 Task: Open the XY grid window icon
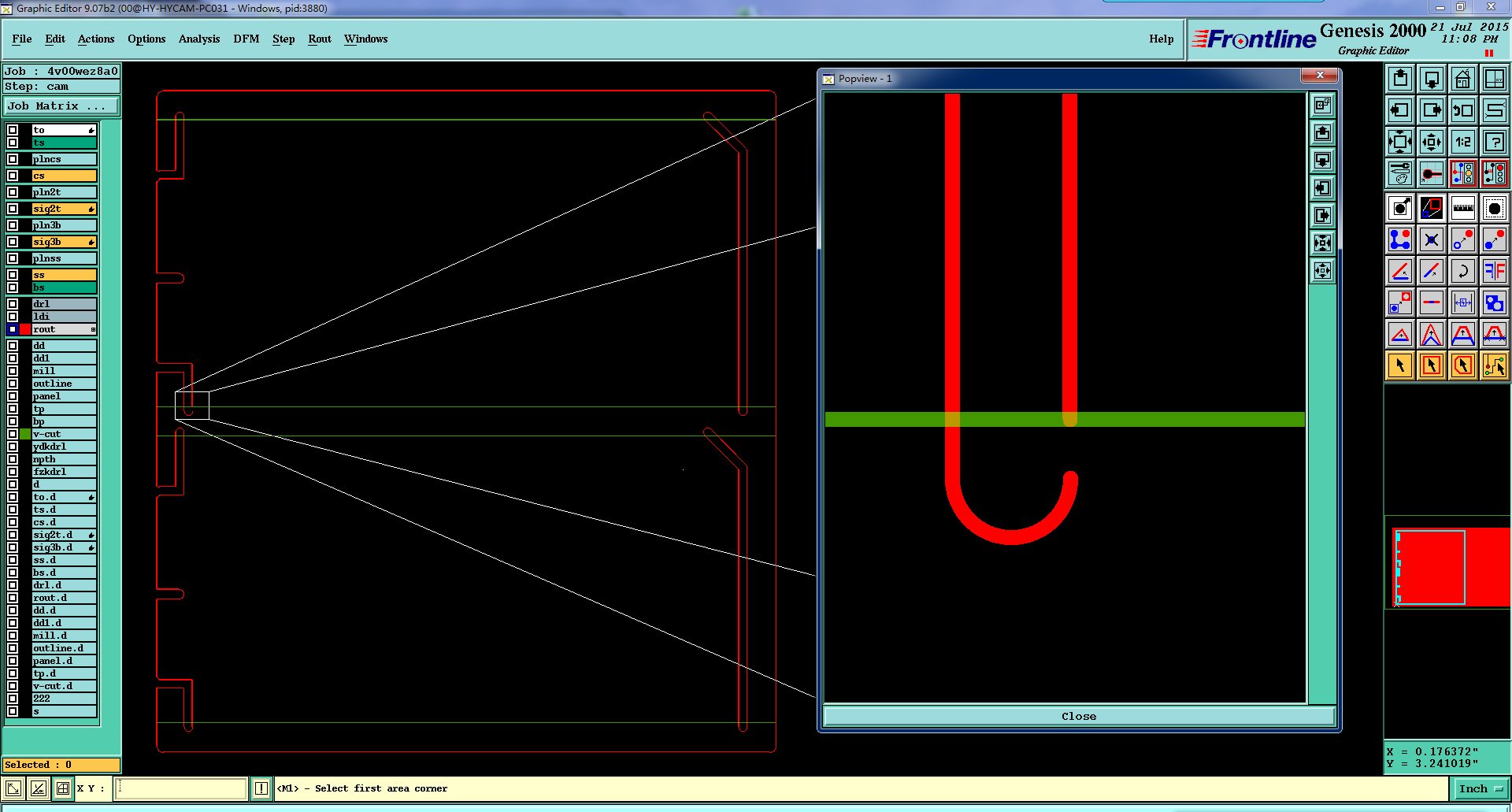click(1495, 79)
